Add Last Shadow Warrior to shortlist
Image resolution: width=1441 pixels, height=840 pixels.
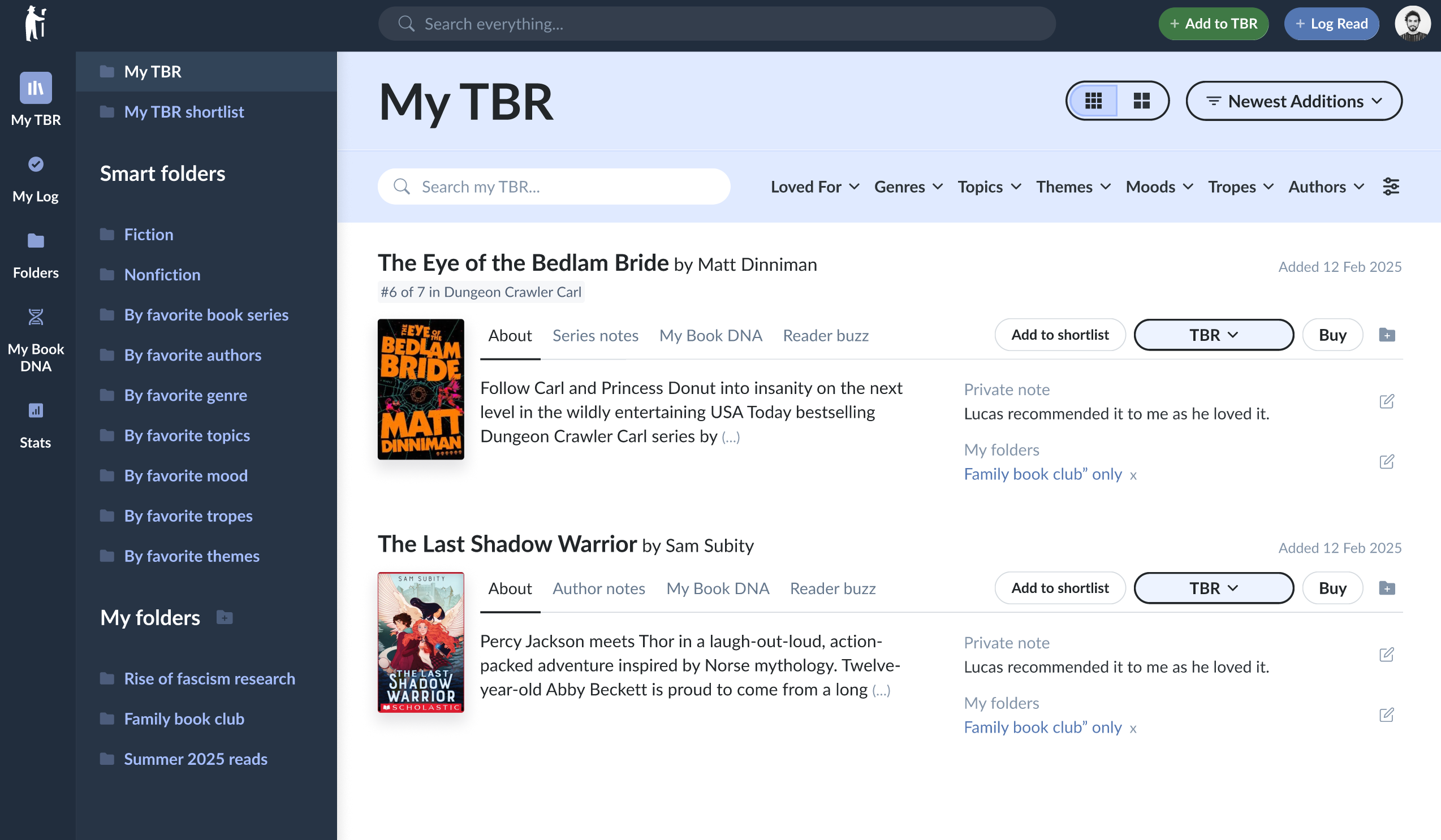[x=1060, y=588]
